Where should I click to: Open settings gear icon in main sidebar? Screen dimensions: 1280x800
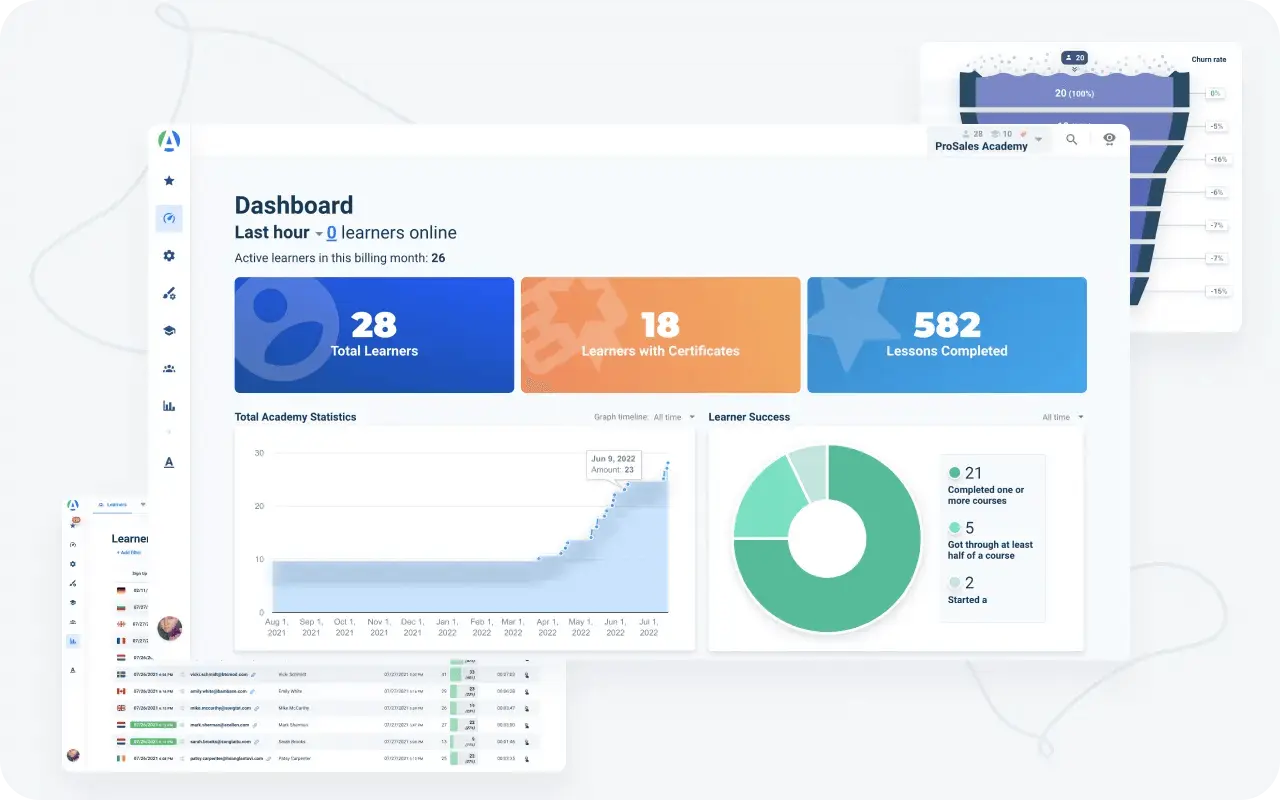point(169,256)
